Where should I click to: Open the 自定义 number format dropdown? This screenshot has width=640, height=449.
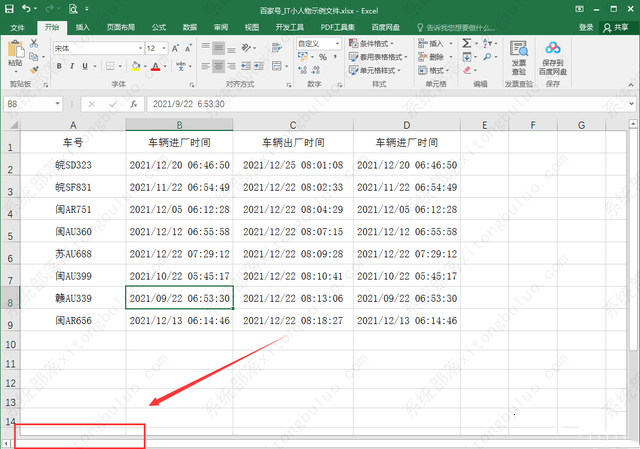[x=338, y=43]
